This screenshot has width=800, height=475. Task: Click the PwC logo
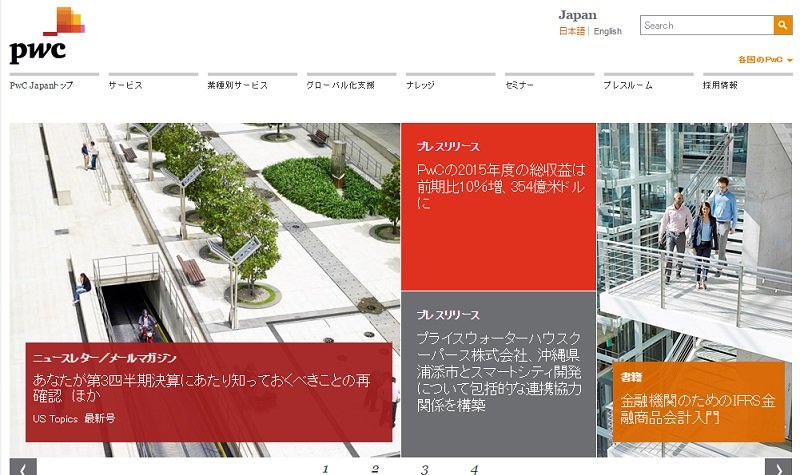pos(47,36)
